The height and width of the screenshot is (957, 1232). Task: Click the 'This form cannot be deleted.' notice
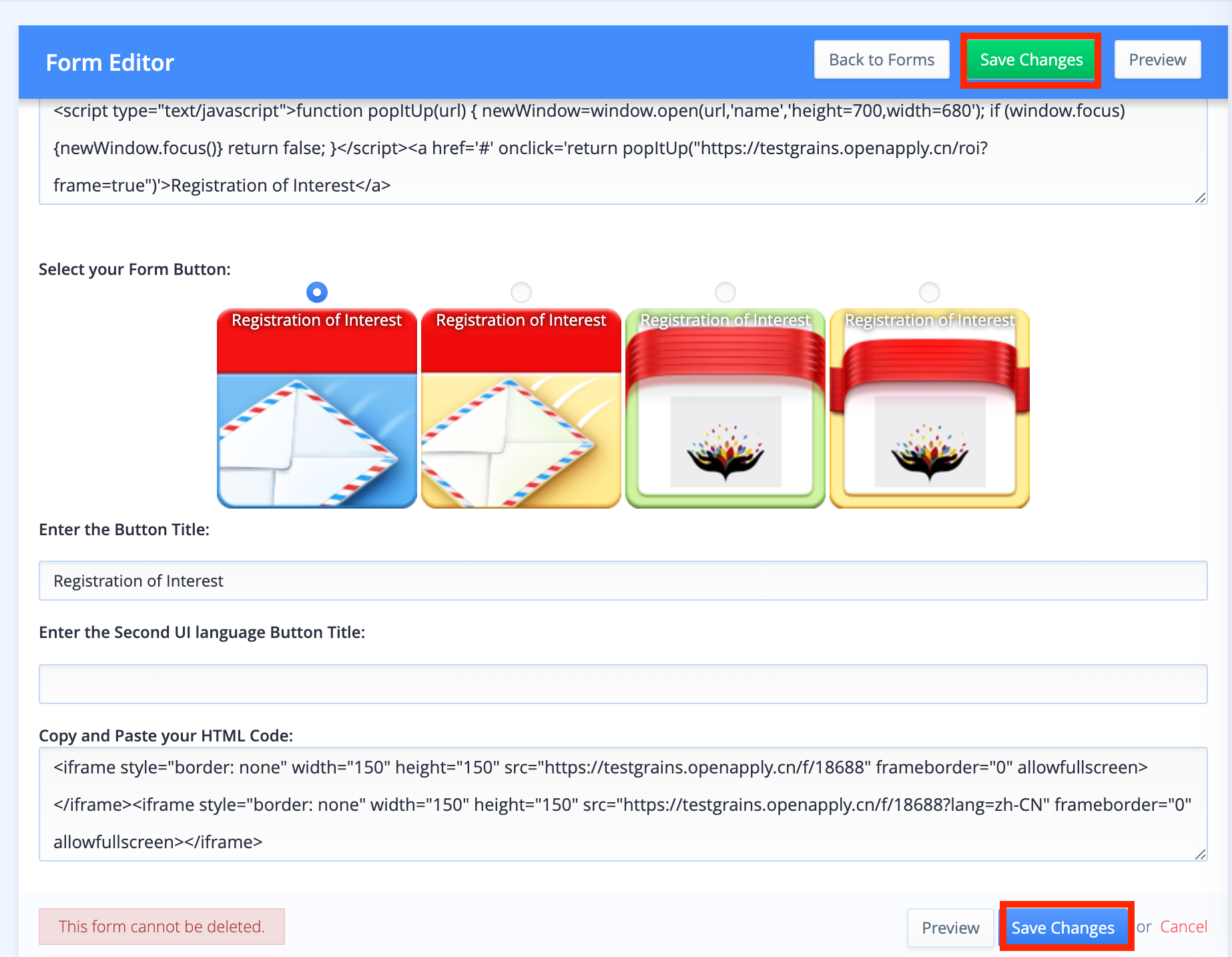[x=162, y=926]
